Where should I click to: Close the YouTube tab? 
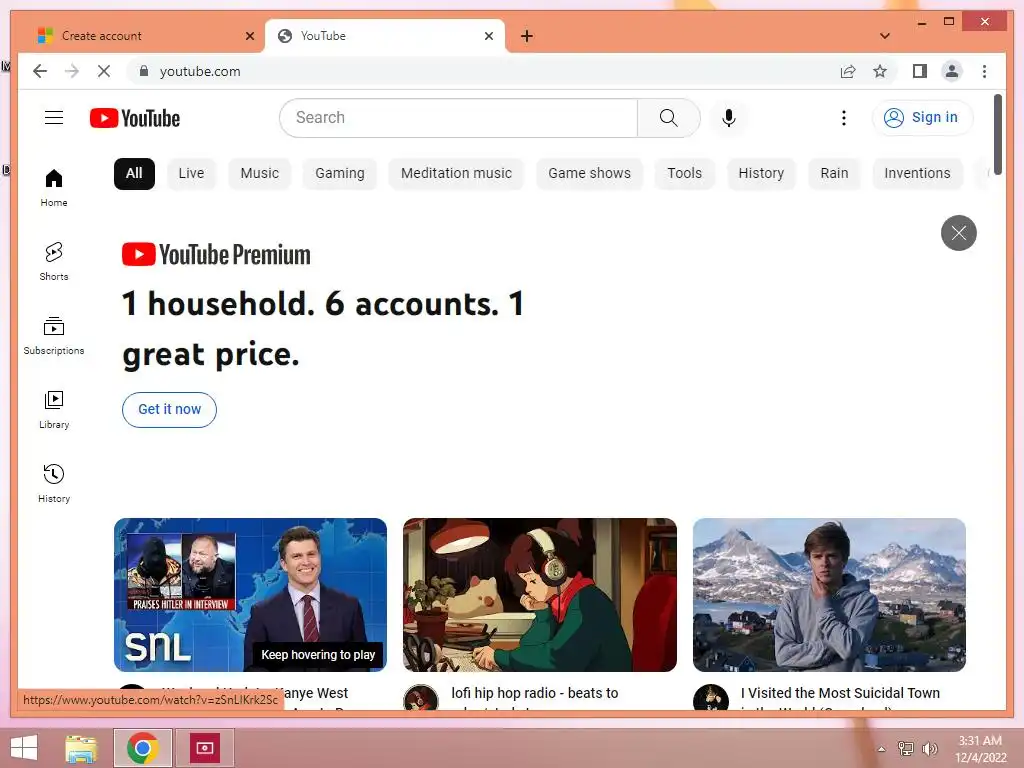[x=488, y=36]
